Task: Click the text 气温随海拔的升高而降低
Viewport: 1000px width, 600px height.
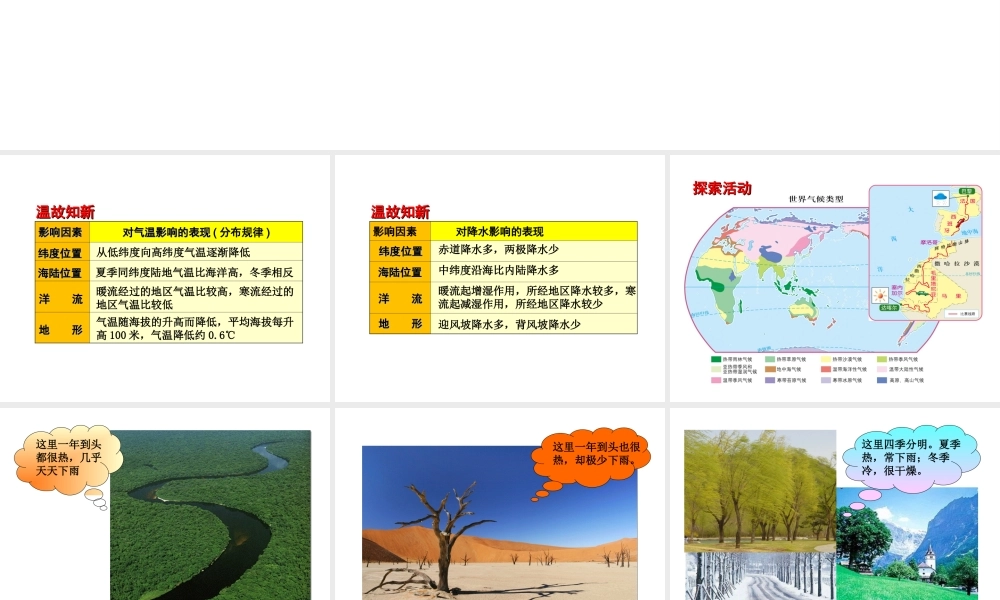Action: pos(159,322)
